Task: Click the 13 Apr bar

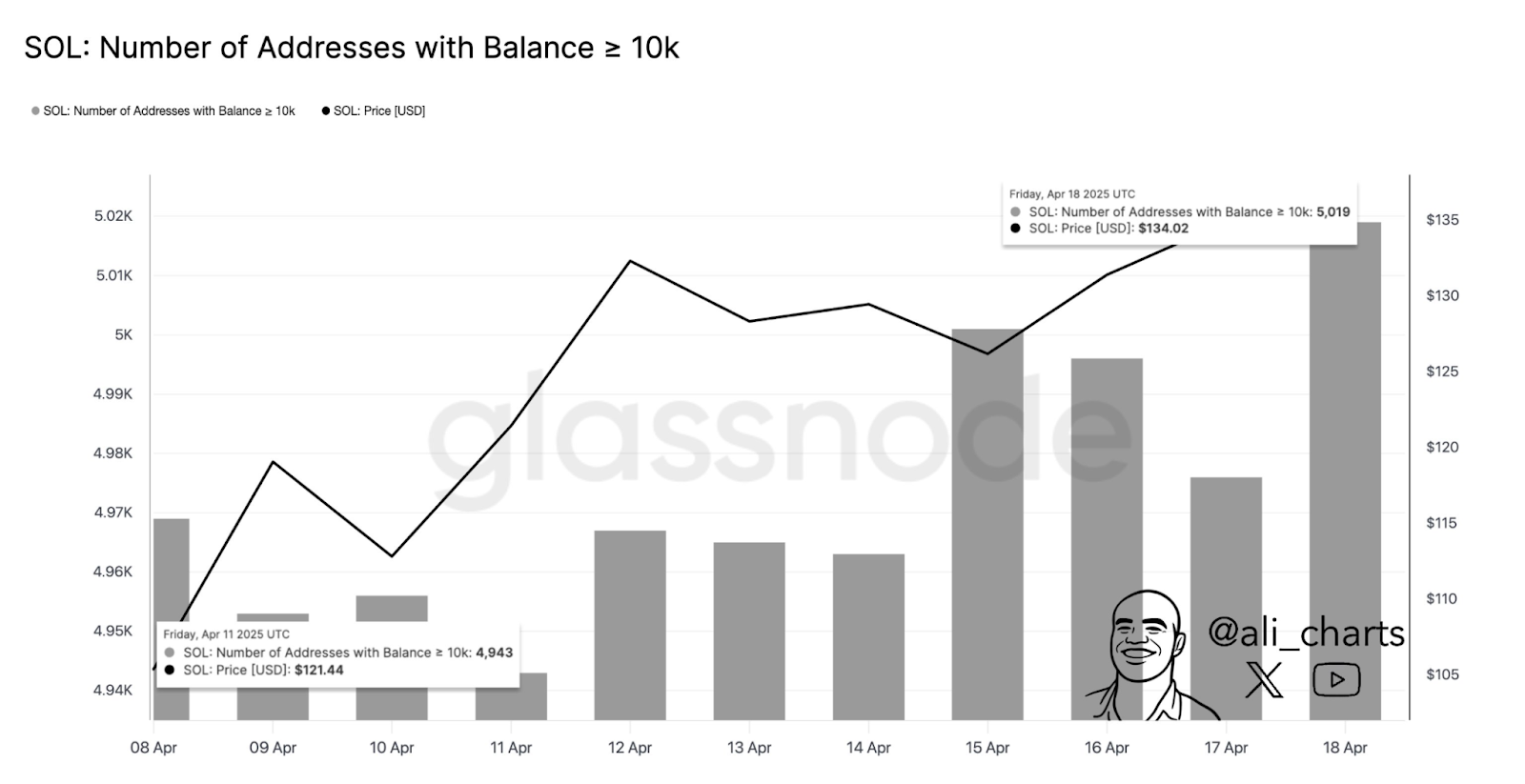Action: click(749, 632)
